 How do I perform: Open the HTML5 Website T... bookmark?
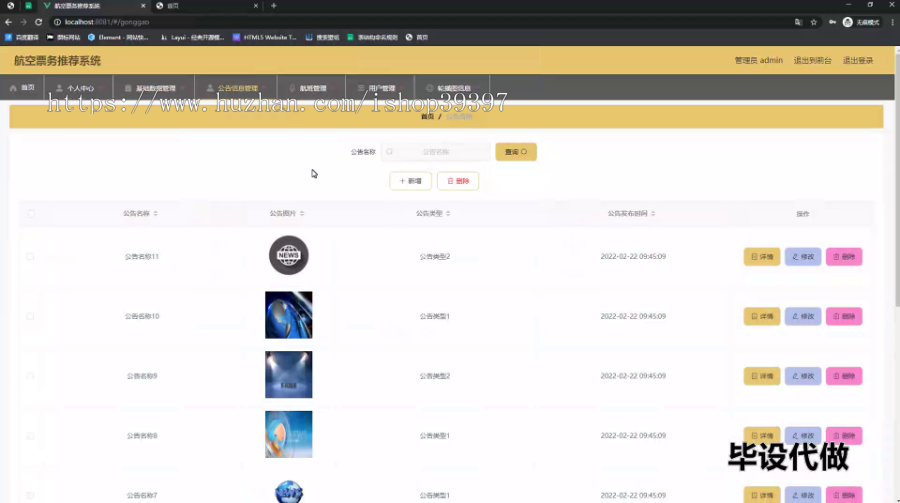(x=265, y=37)
